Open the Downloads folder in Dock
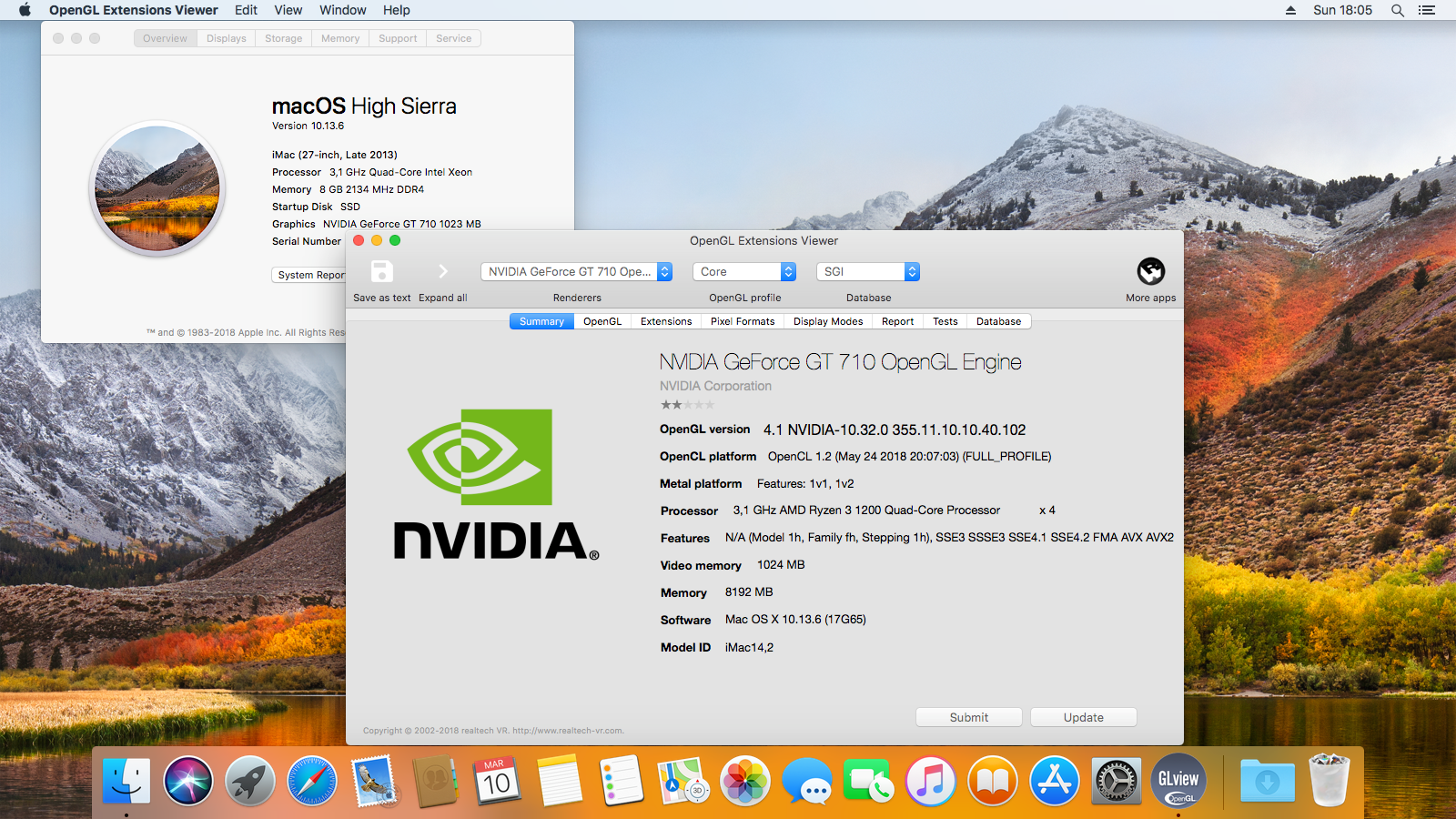Viewport: 1456px width, 819px height. 1268,781
